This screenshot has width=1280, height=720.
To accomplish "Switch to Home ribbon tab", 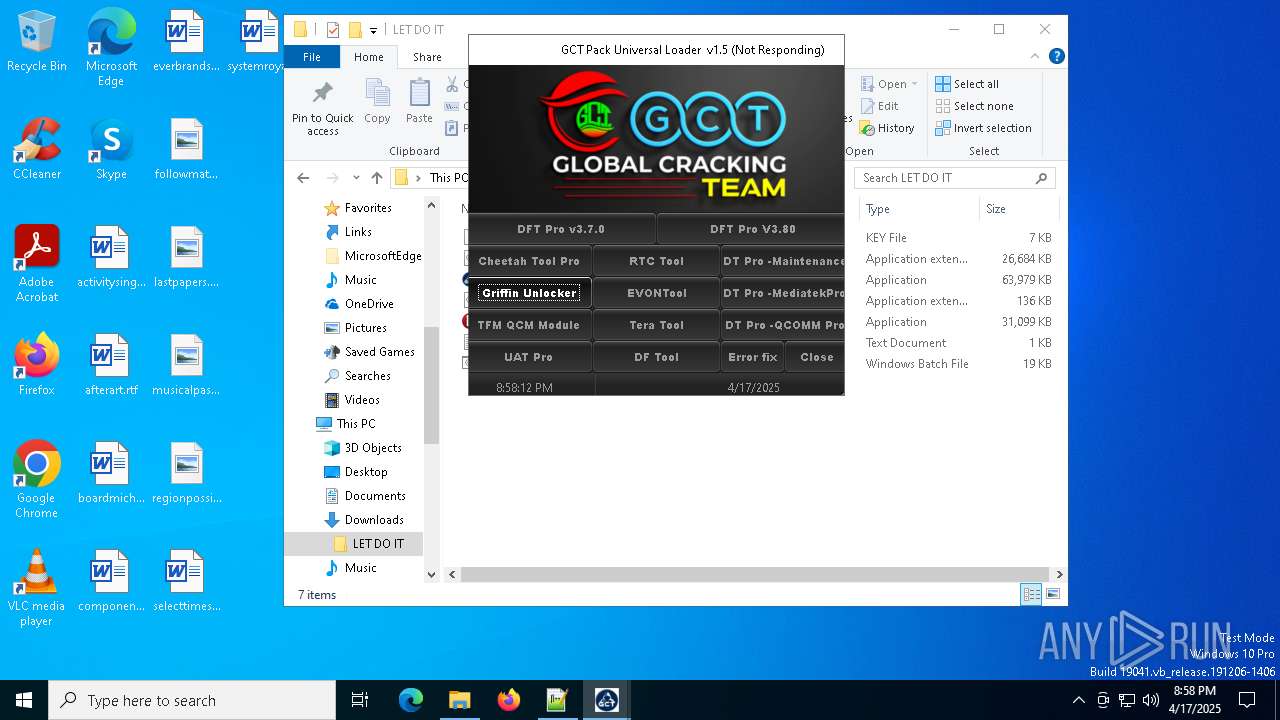I will [x=369, y=57].
